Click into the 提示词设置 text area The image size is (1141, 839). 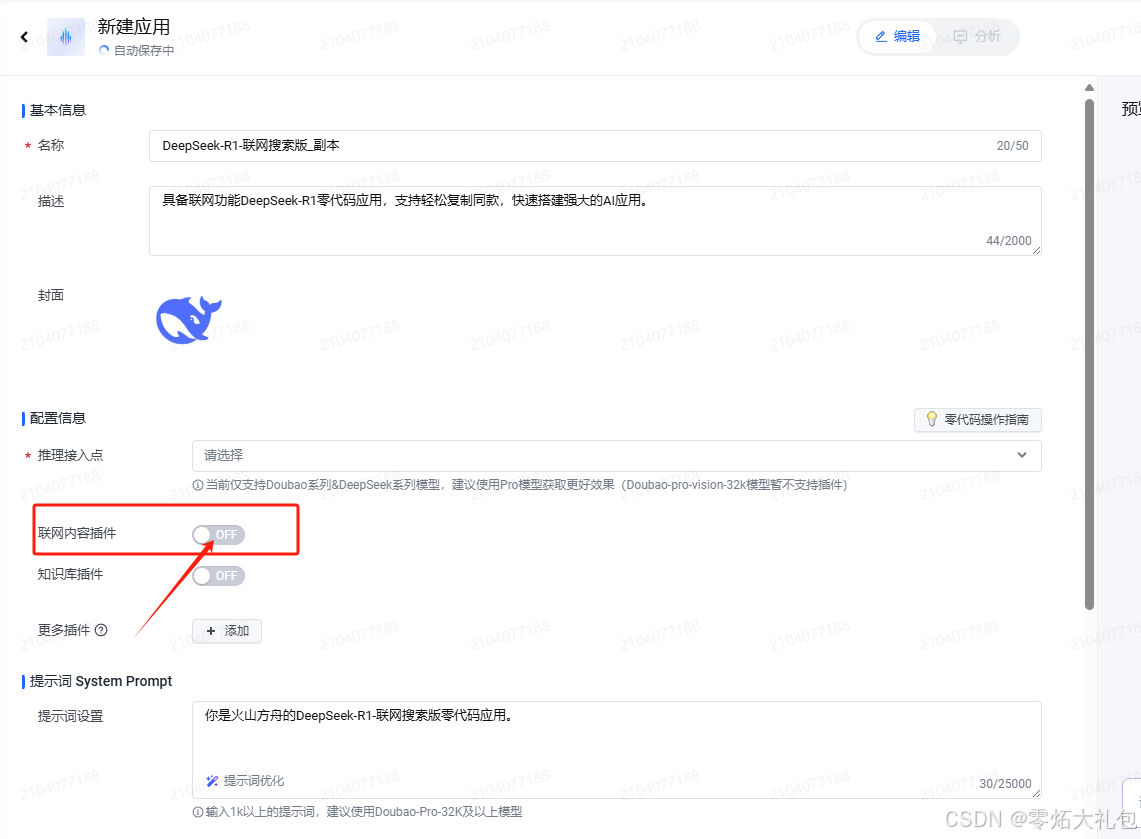pos(616,749)
